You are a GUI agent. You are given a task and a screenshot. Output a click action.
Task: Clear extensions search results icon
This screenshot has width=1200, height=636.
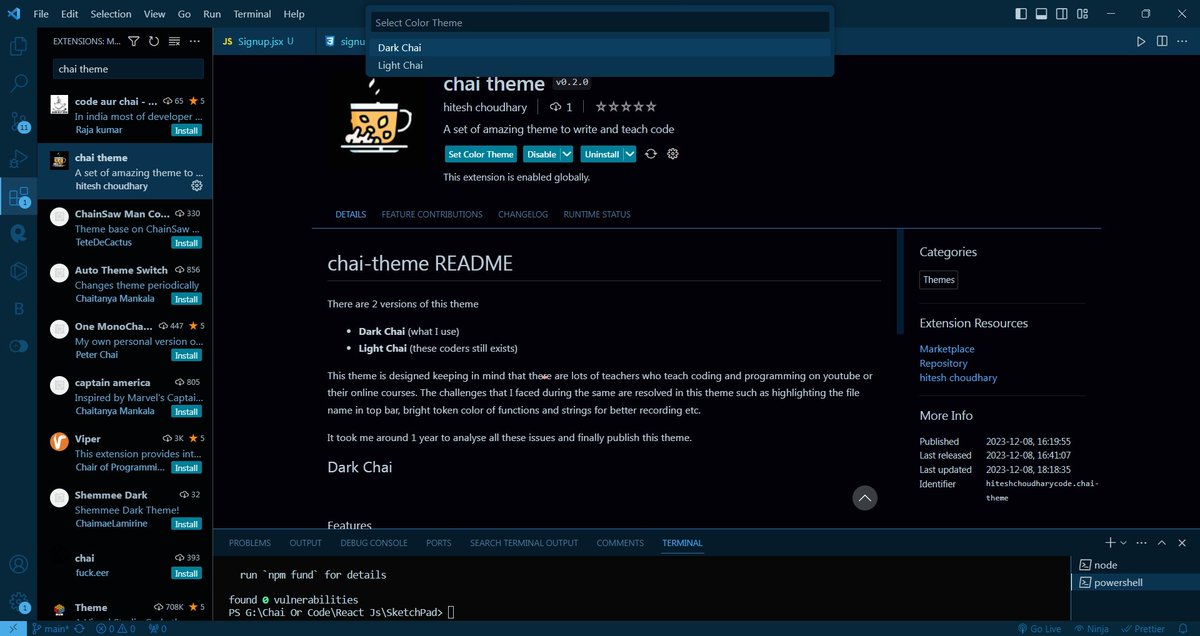(x=174, y=41)
